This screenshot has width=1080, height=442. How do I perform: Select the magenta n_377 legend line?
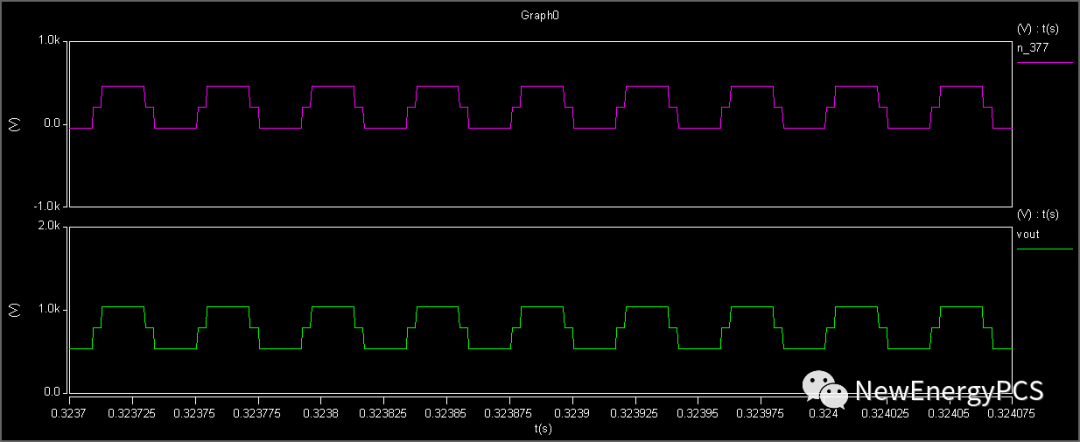pos(1044,62)
